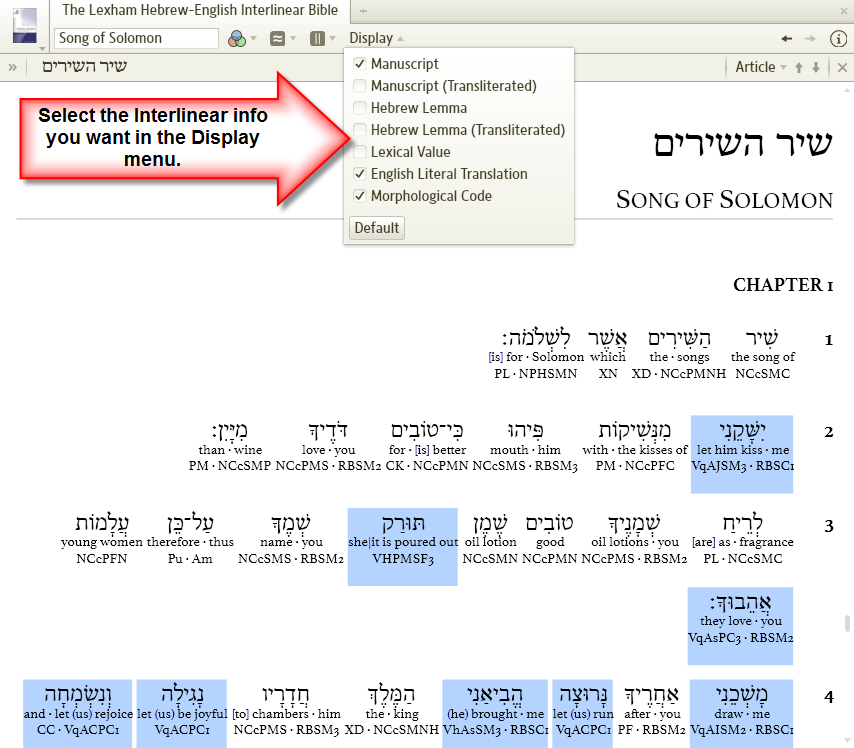Click the Default button
This screenshot has height=748, width=854.
(x=376, y=228)
